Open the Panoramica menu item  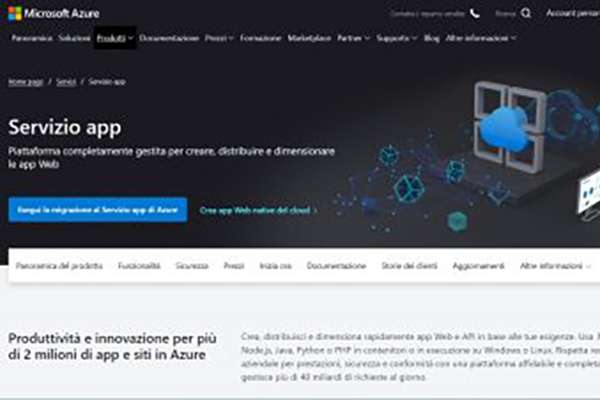(32, 38)
